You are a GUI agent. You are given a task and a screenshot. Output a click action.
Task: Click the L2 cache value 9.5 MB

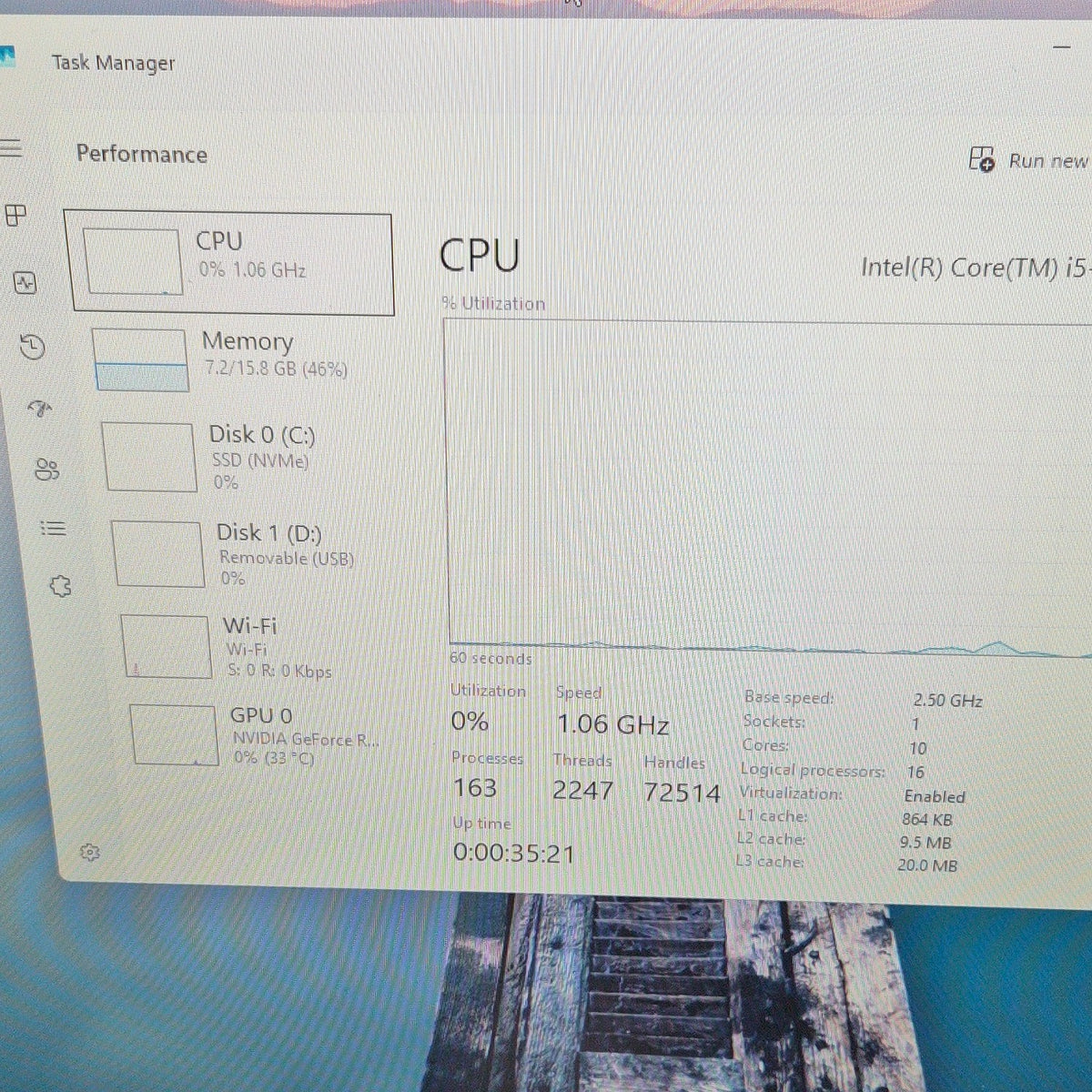pyautogui.click(x=925, y=842)
